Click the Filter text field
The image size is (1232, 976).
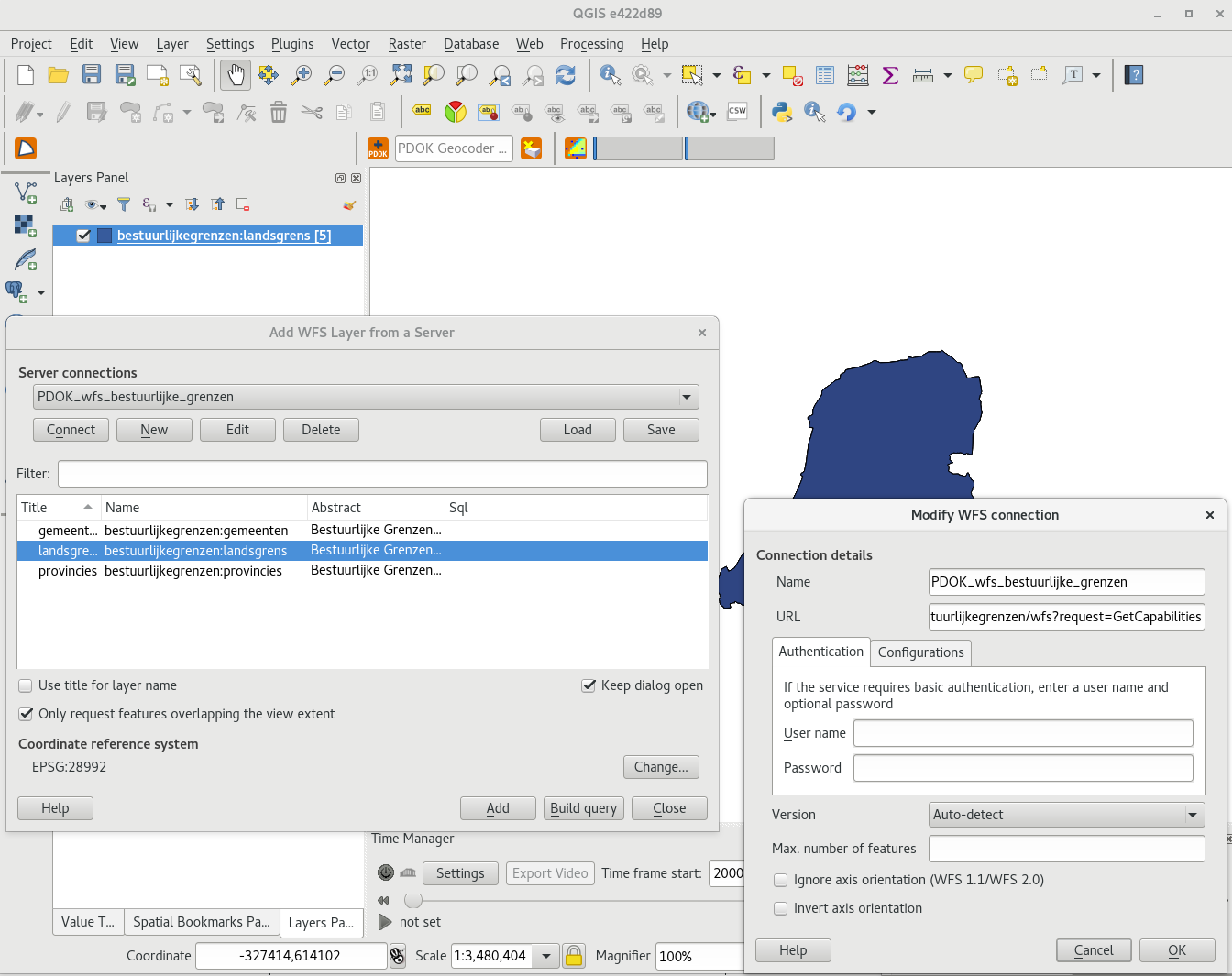(x=382, y=474)
